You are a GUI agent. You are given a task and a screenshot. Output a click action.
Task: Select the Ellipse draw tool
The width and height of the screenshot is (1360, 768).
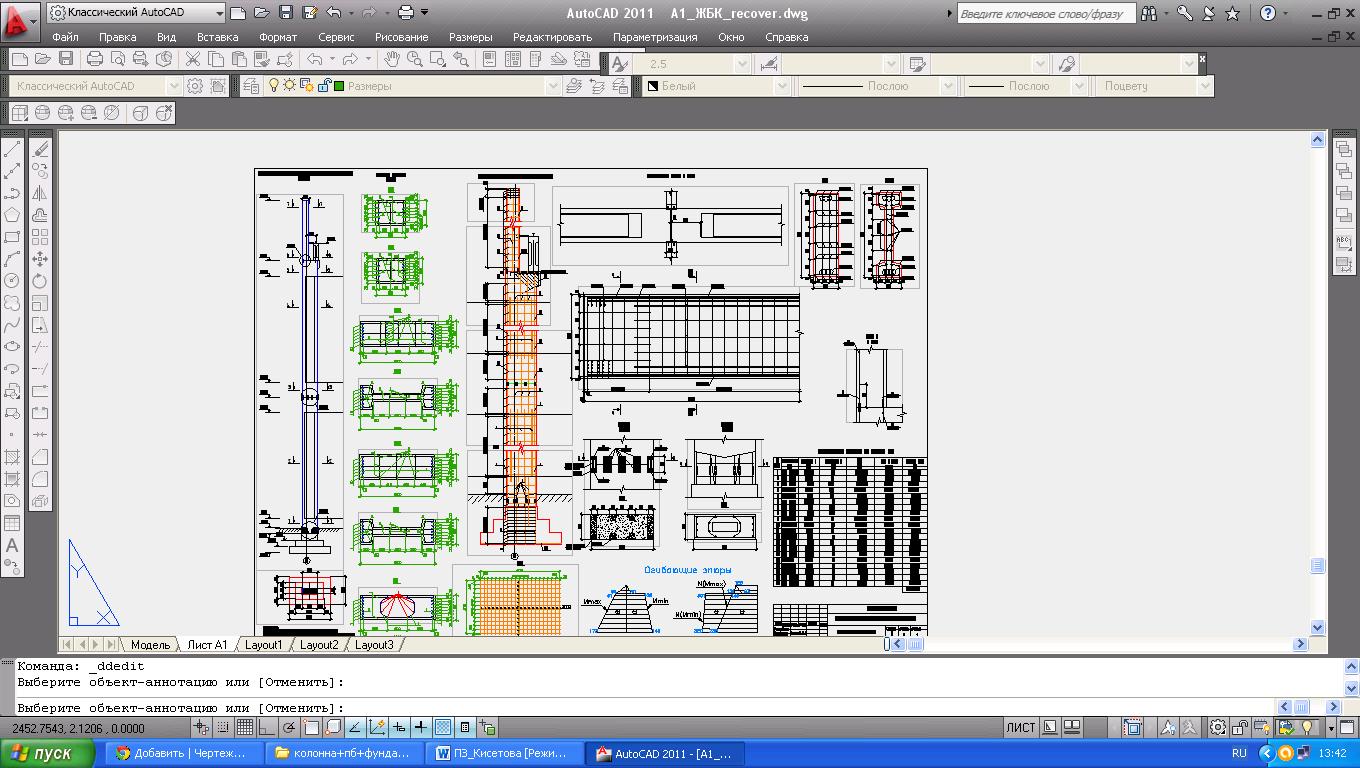coord(12,347)
